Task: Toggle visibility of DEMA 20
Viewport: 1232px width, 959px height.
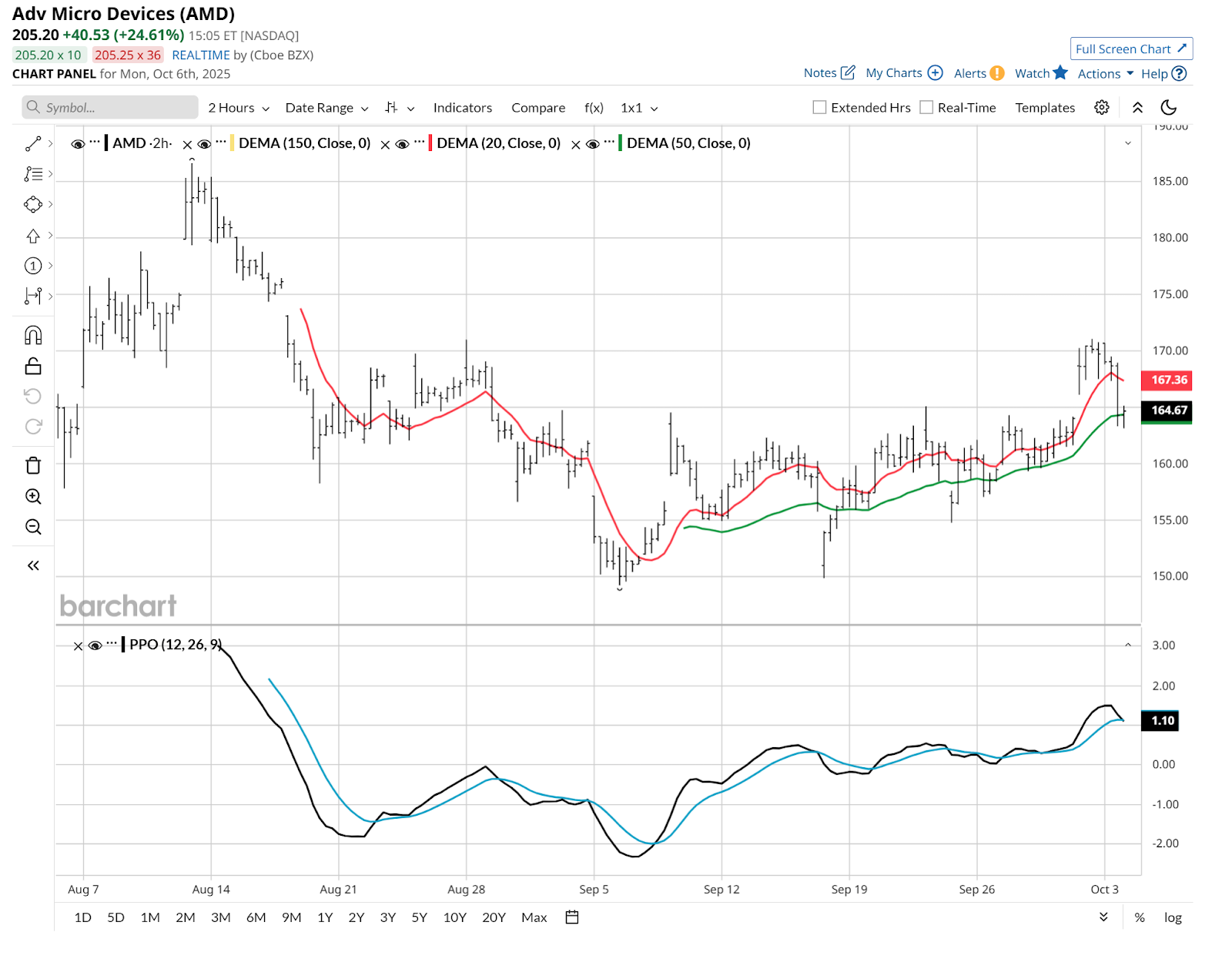Action: coord(402,144)
